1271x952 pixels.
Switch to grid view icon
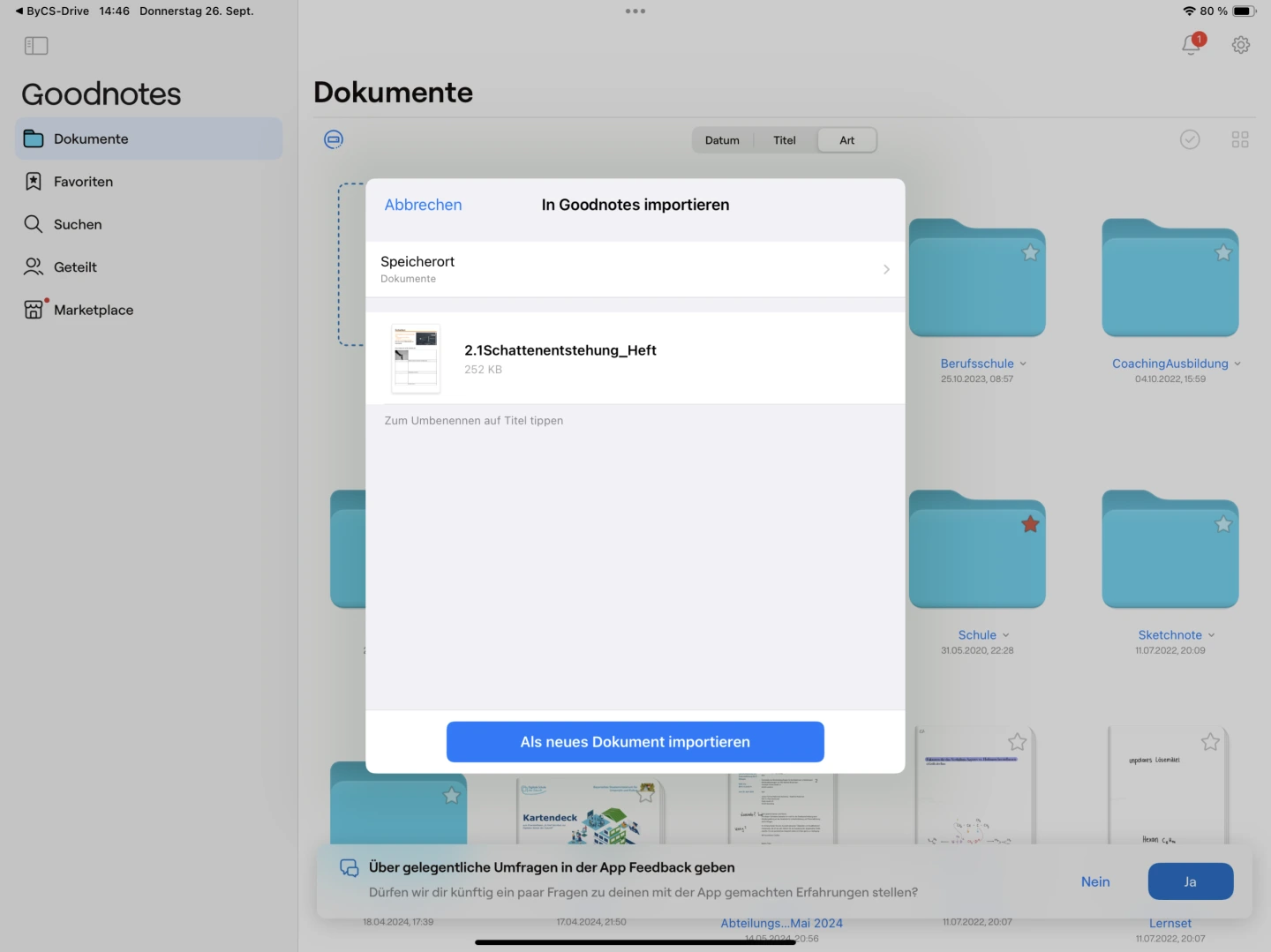click(x=1239, y=139)
